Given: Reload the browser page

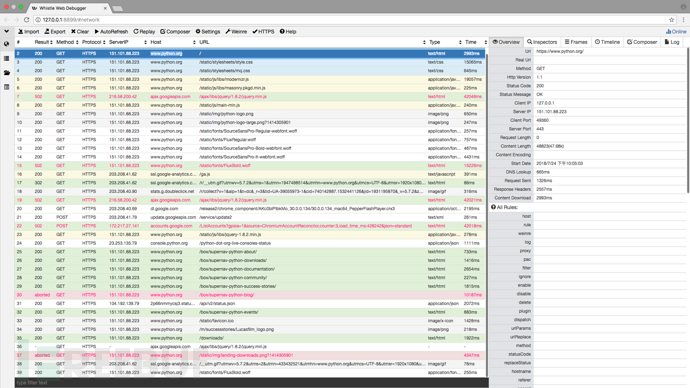Looking at the screenshot, I should (x=26, y=20).
